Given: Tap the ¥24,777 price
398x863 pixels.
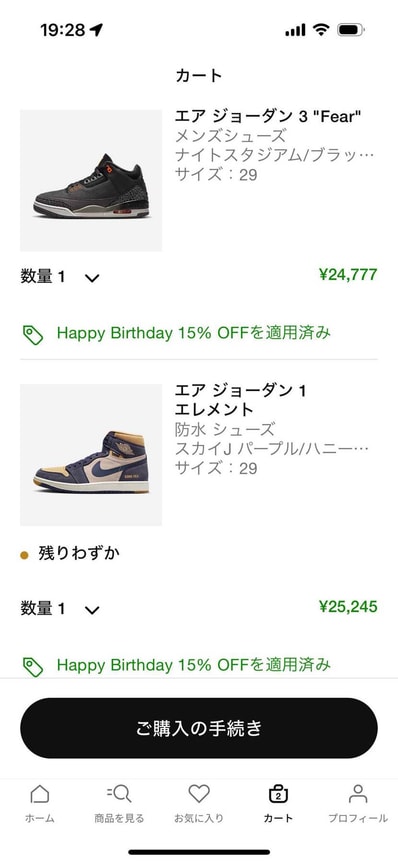Looking at the screenshot, I should tap(348, 274).
